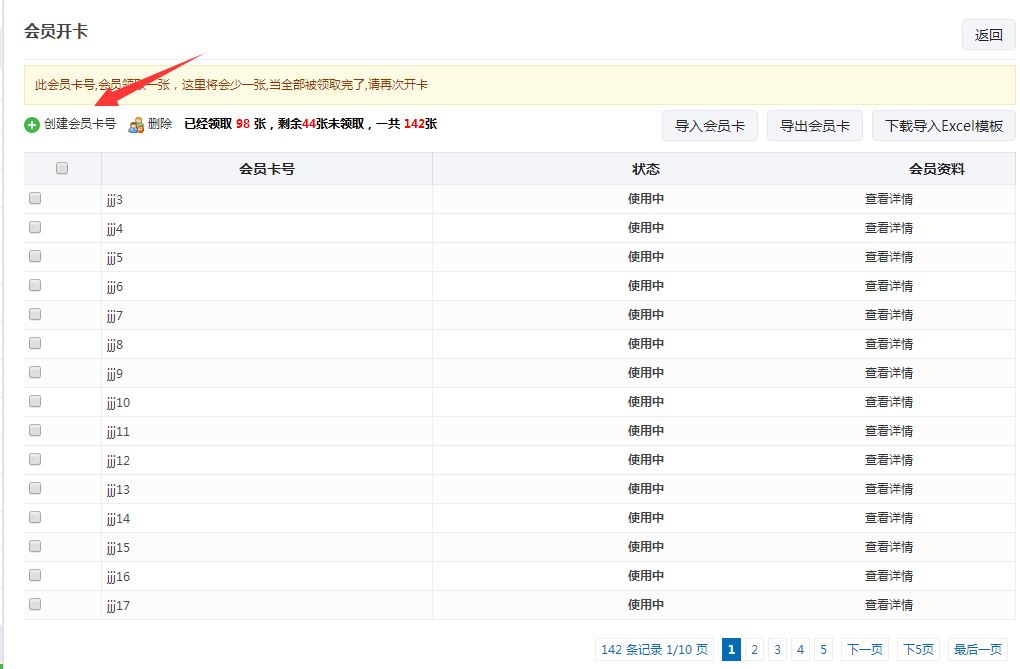Click 查看详情 for jjj12
1020x669 pixels.
pyautogui.click(x=889, y=460)
